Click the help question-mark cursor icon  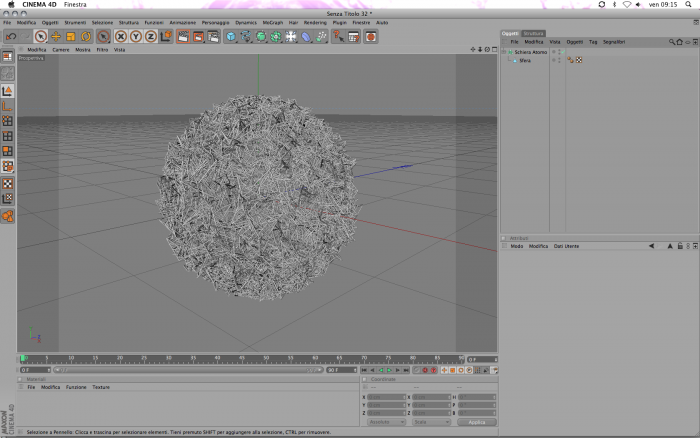(338, 37)
